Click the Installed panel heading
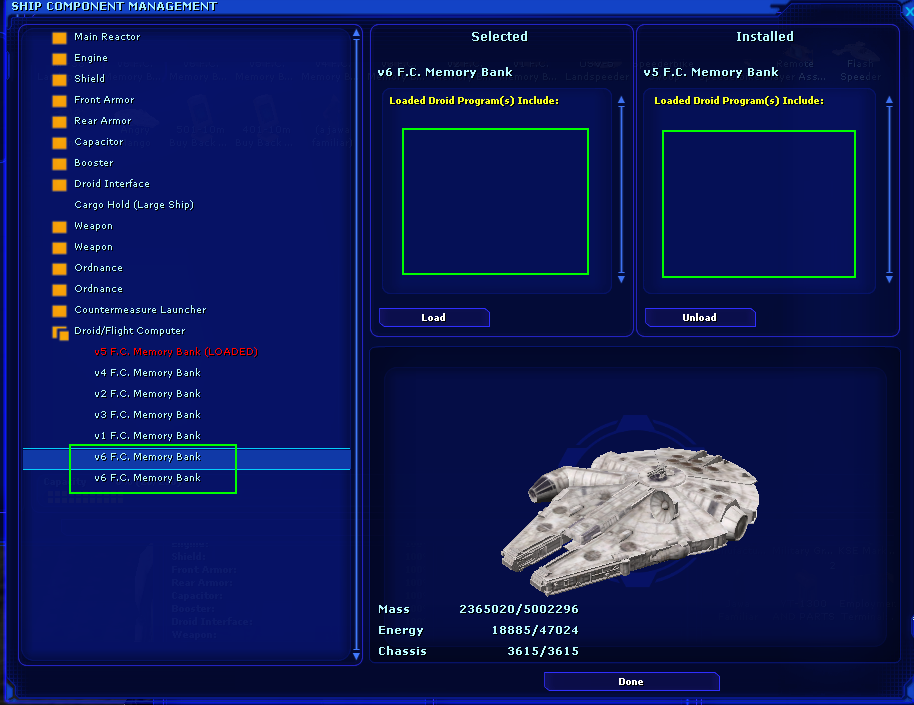Viewport: 914px width, 705px height. (x=765, y=36)
